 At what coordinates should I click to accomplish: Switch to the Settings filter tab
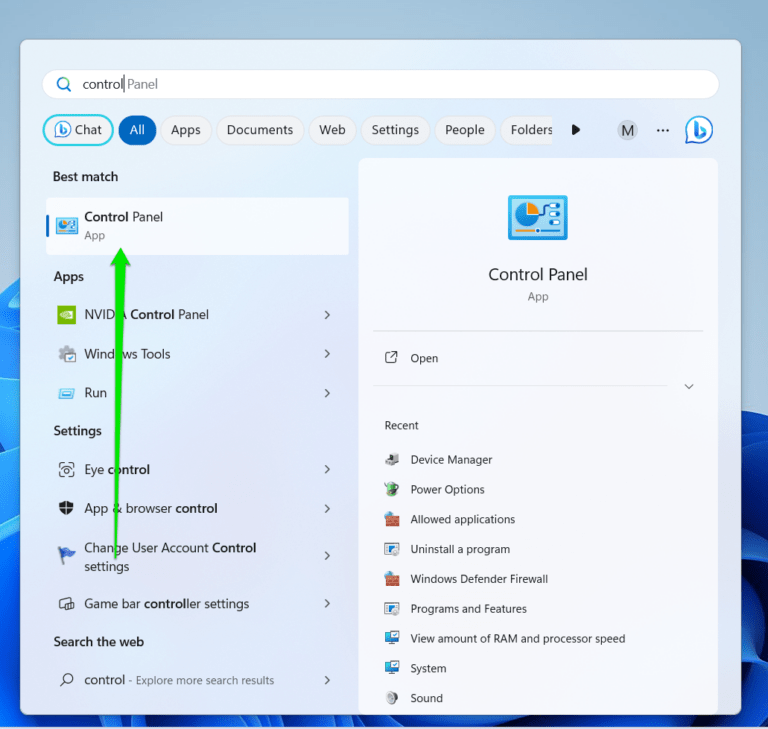coord(395,130)
